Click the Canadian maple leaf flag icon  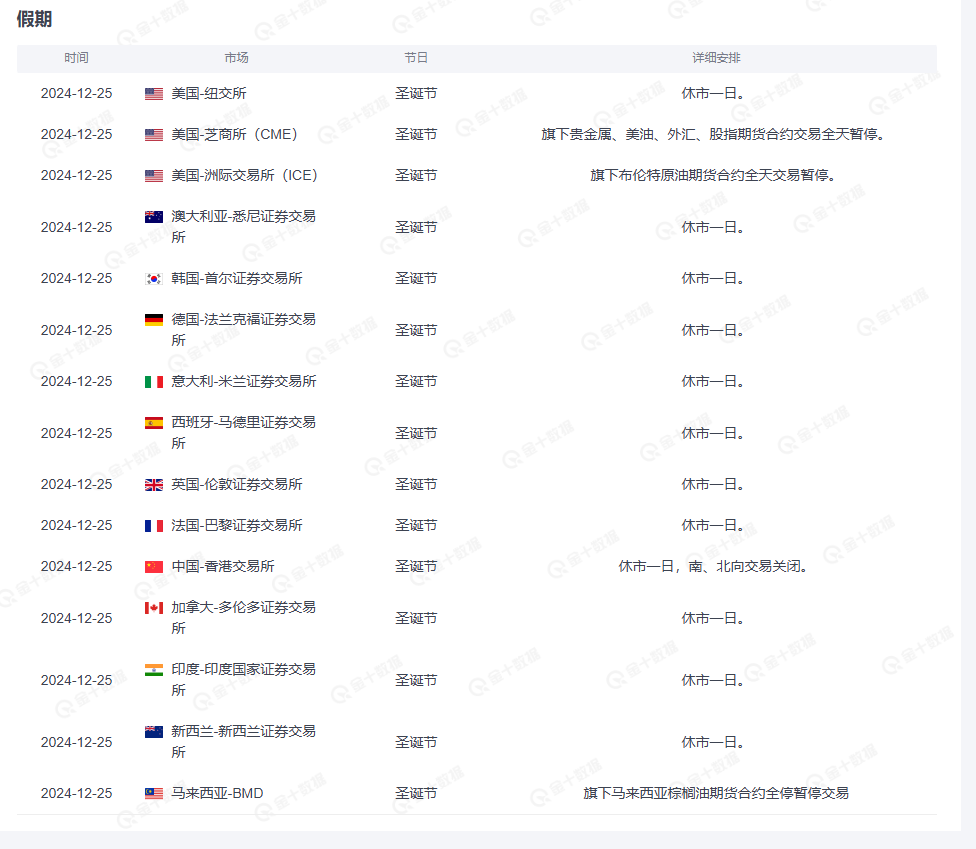[152, 607]
